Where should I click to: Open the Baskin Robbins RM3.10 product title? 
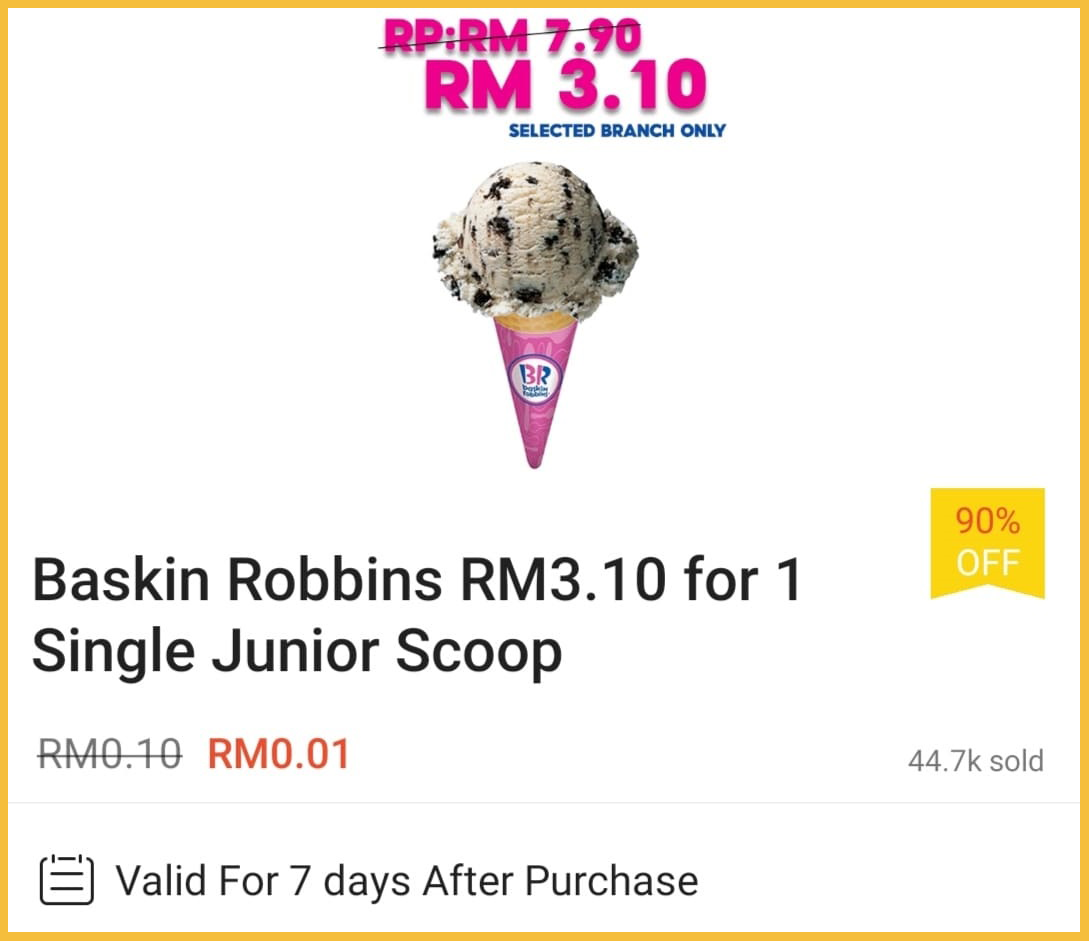[417, 615]
